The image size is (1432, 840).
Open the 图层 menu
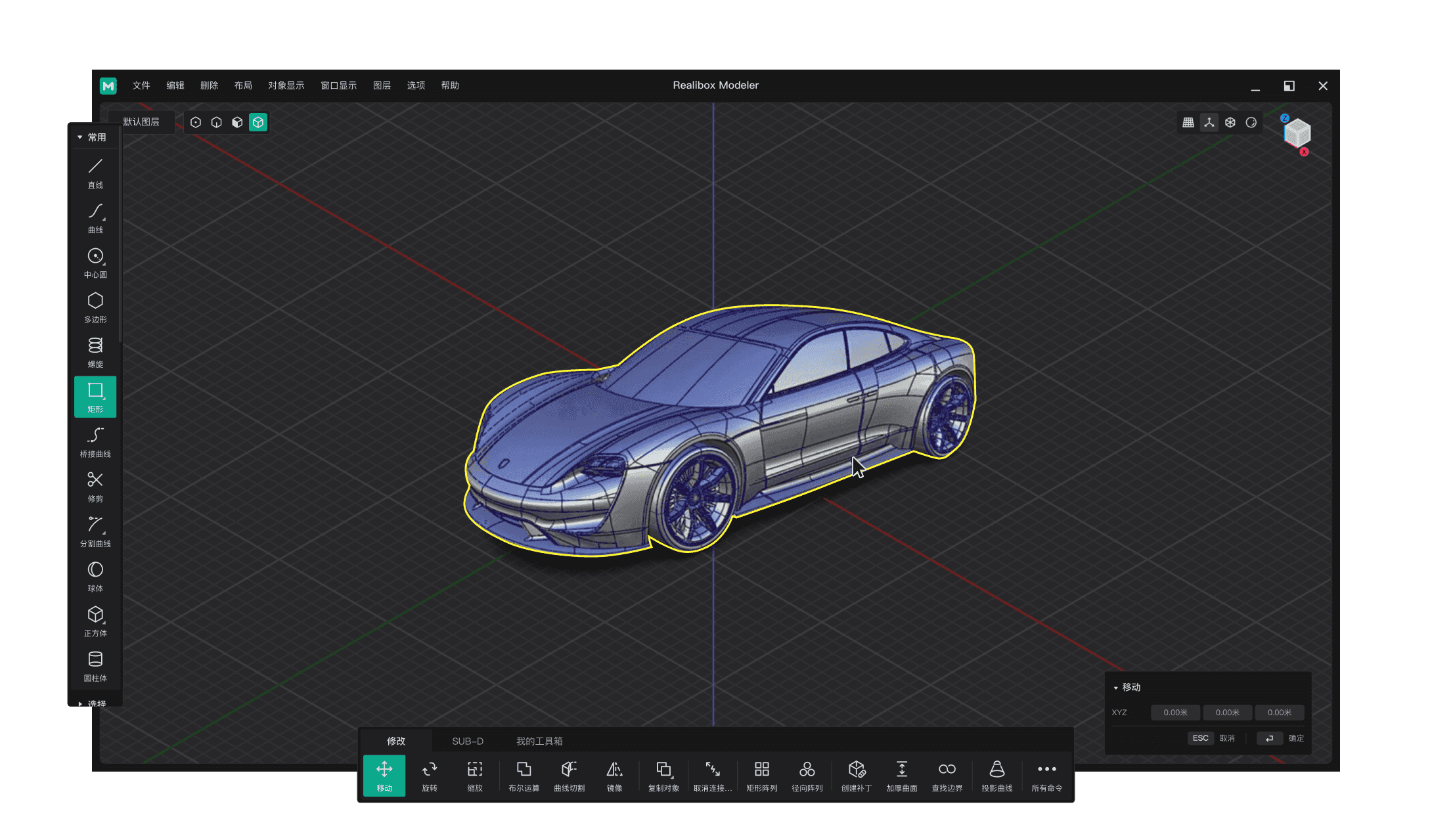[x=382, y=85]
